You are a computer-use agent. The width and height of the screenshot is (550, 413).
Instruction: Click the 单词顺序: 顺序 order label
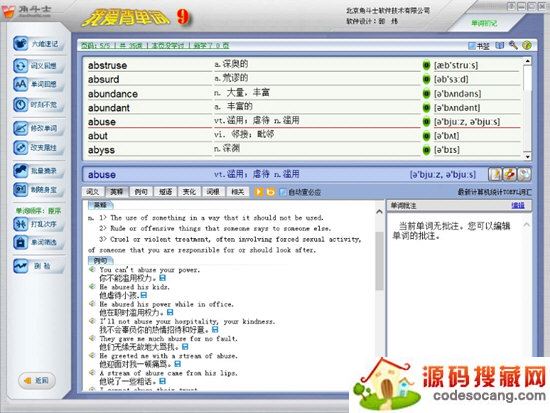tap(38, 211)
